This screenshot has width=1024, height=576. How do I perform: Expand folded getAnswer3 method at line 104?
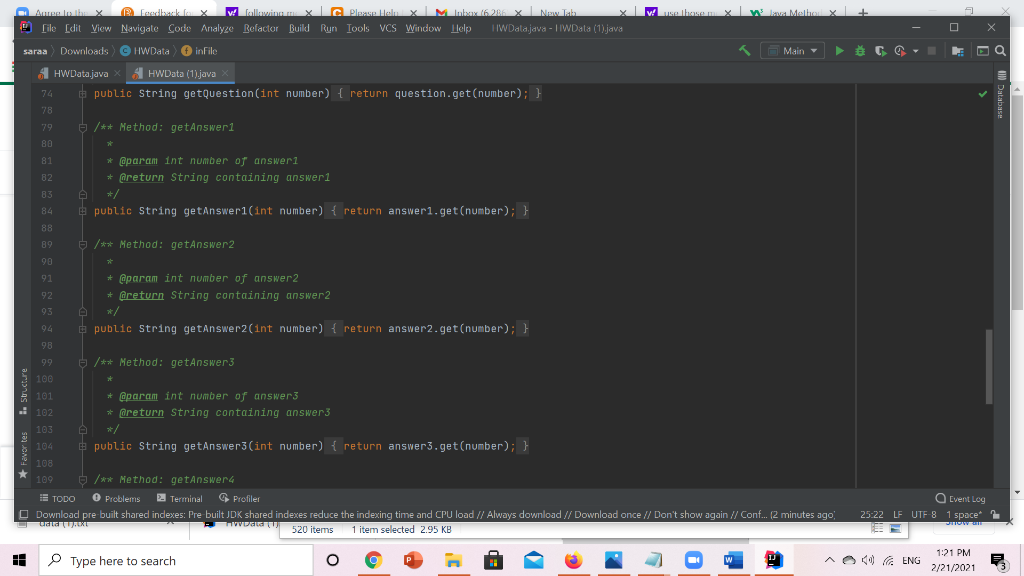[x=82, y=446]
